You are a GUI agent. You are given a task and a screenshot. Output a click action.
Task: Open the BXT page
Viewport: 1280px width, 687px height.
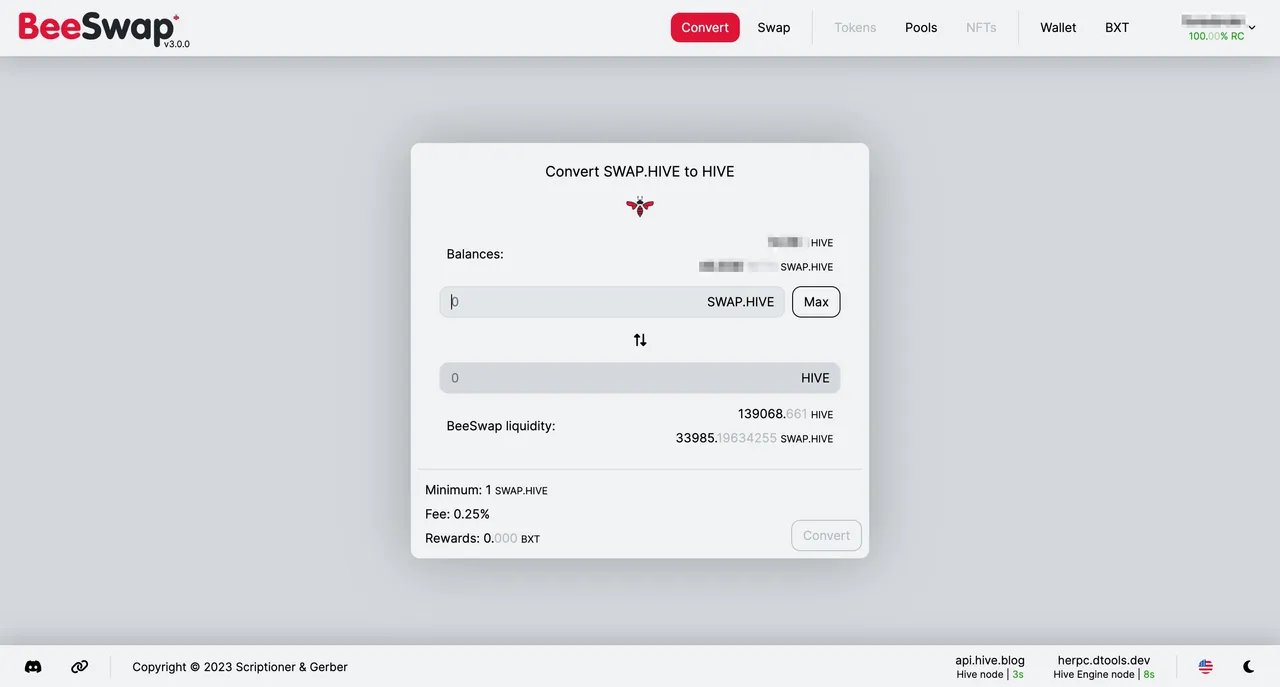click(1117, 27)
